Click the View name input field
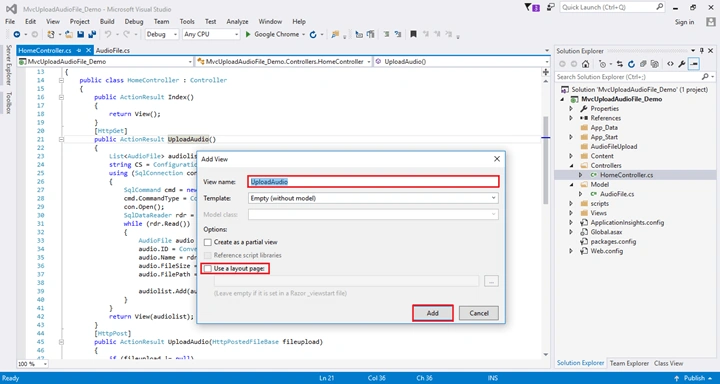The image size is (720, 384). [373, 182]
